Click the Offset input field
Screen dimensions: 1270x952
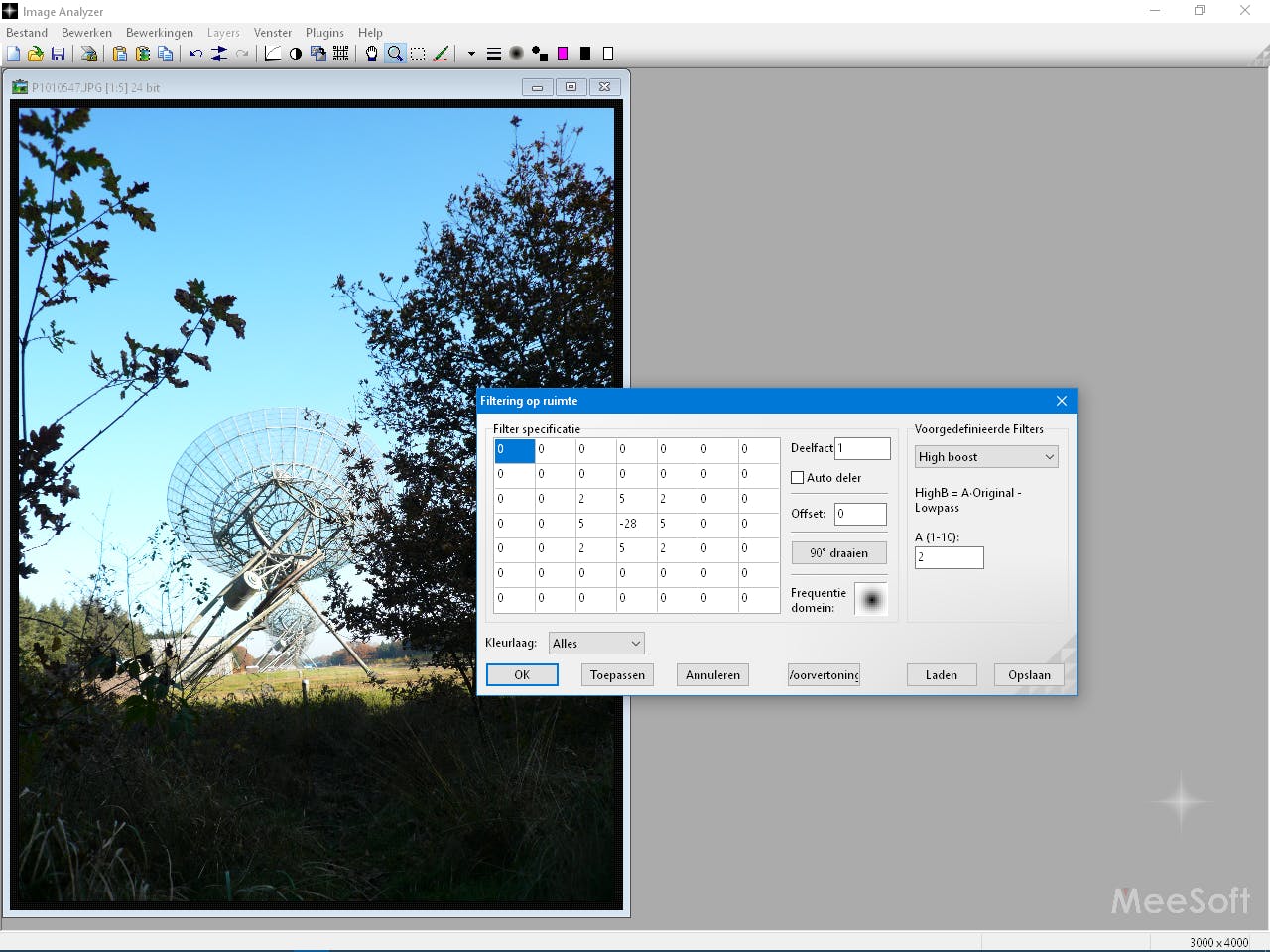(860, 514)
